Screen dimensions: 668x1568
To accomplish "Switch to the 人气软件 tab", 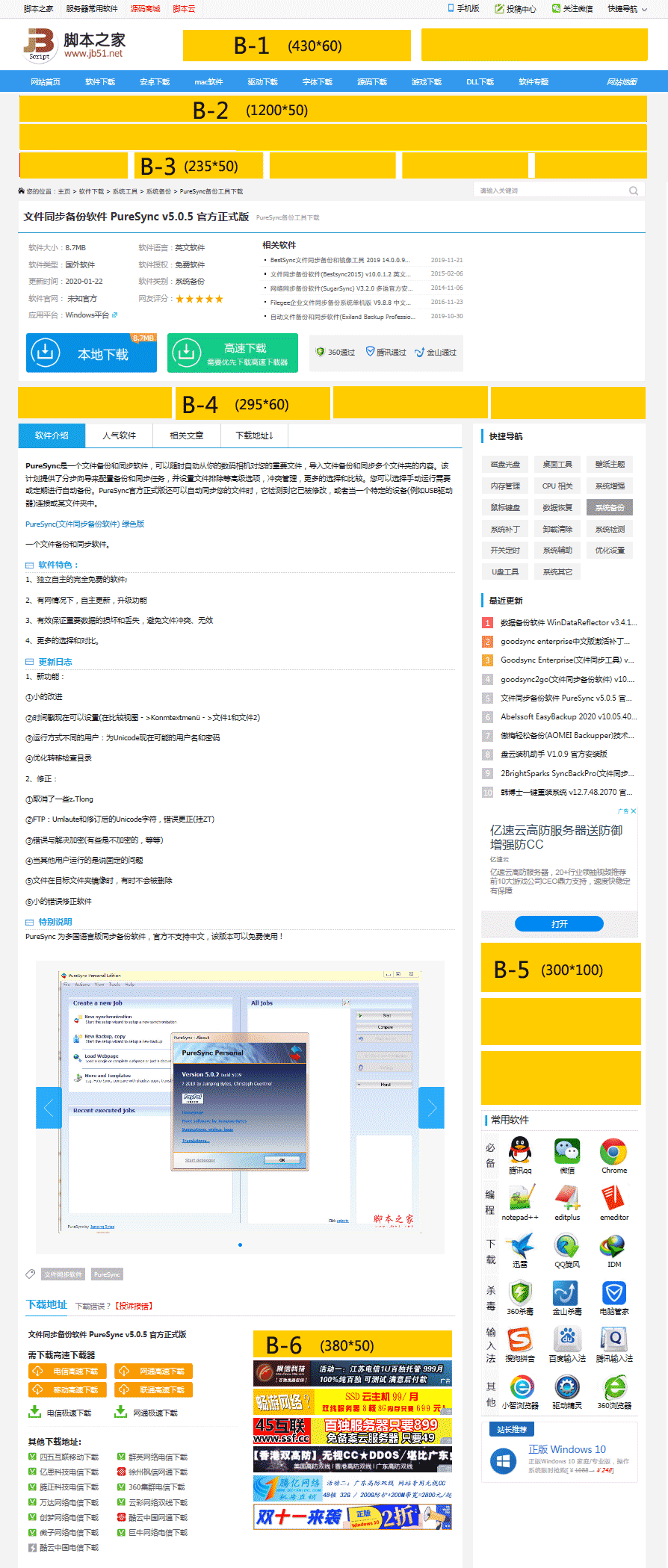I will (119, 436).
